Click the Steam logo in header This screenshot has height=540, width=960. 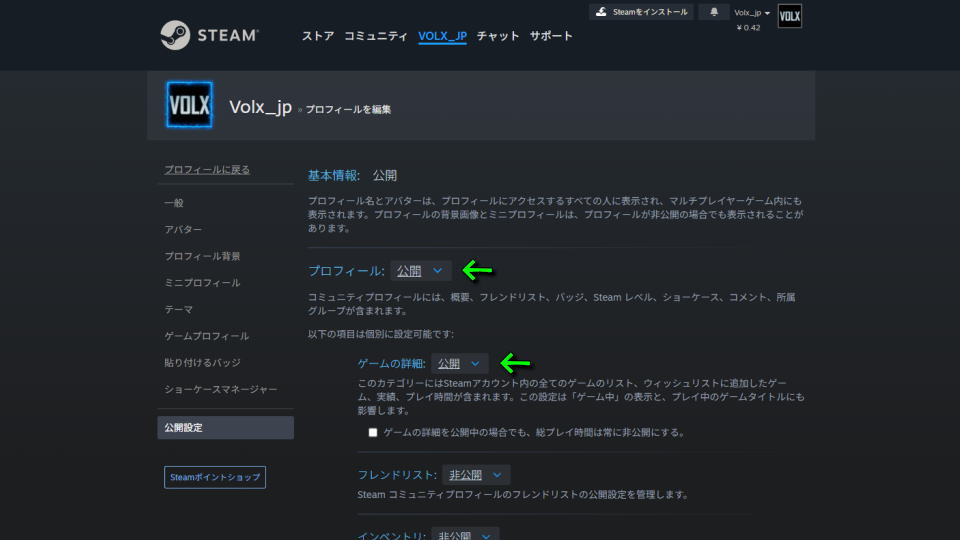pos(209,35)
